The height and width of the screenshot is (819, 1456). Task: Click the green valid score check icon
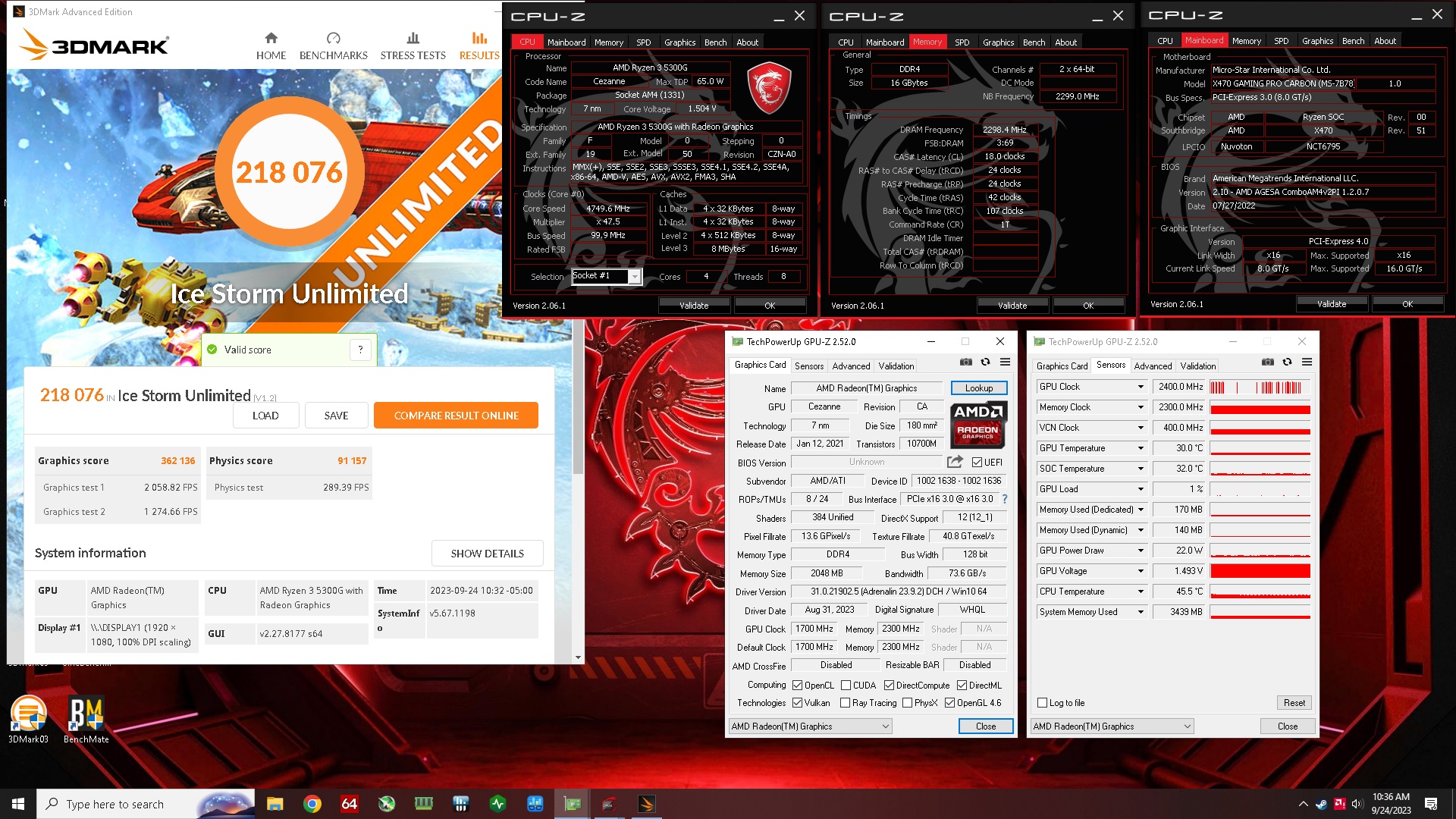point(212,350)
